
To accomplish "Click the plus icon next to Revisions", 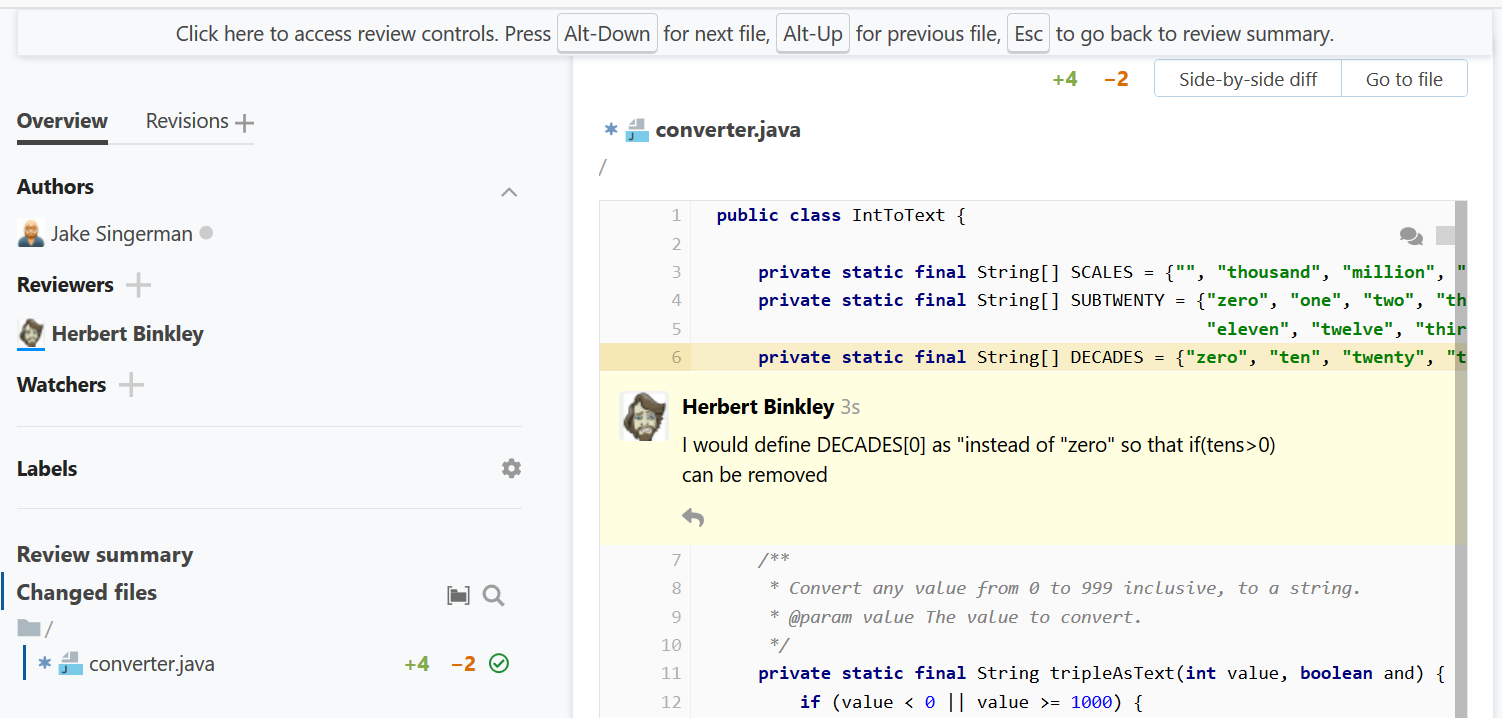I will point(244,123).
